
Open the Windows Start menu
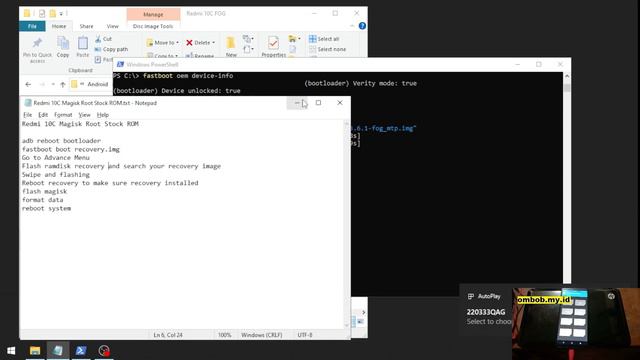click(11, 351)
